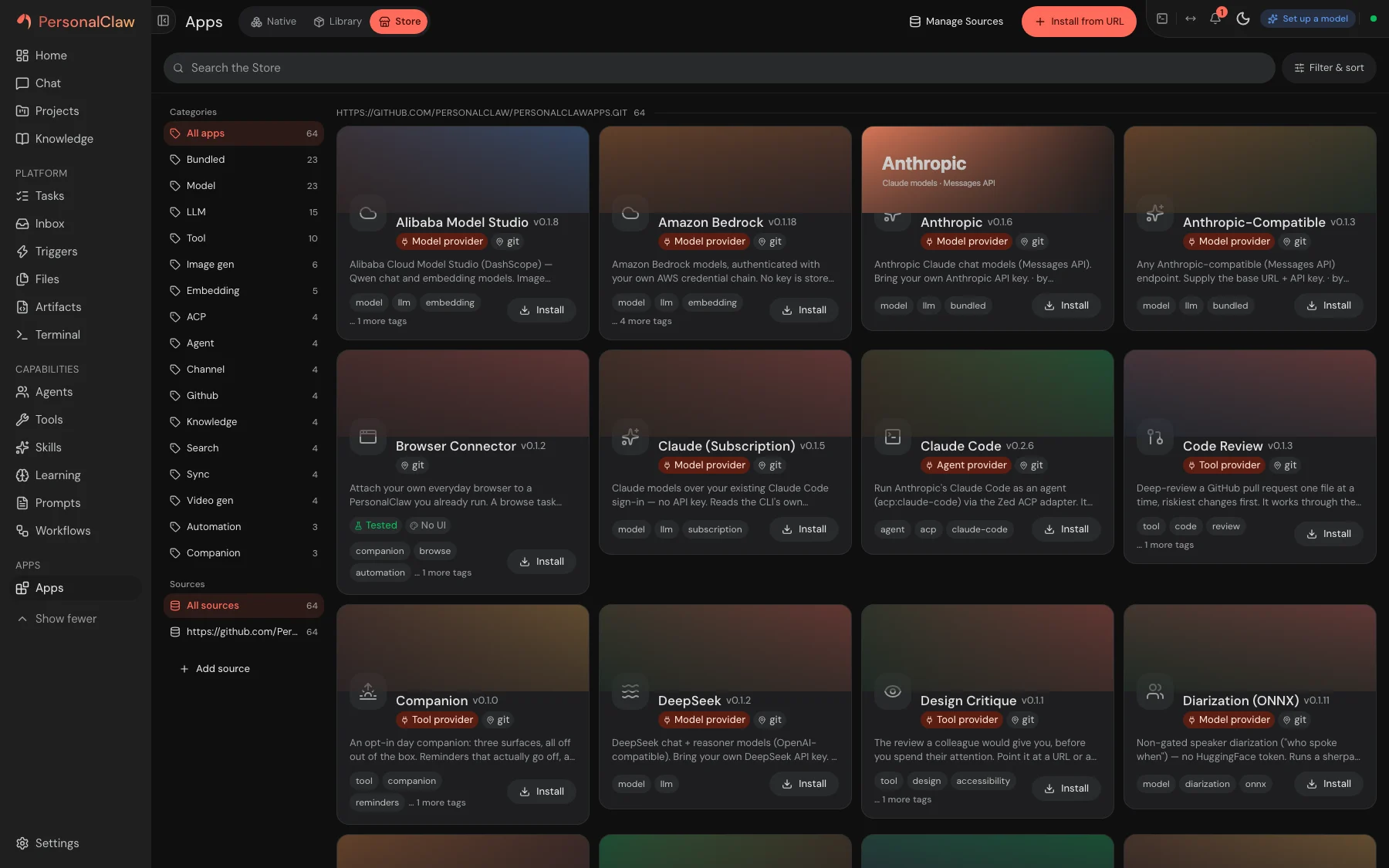
Task: Open Home in the sidebar
Action: tap(75, 56)
